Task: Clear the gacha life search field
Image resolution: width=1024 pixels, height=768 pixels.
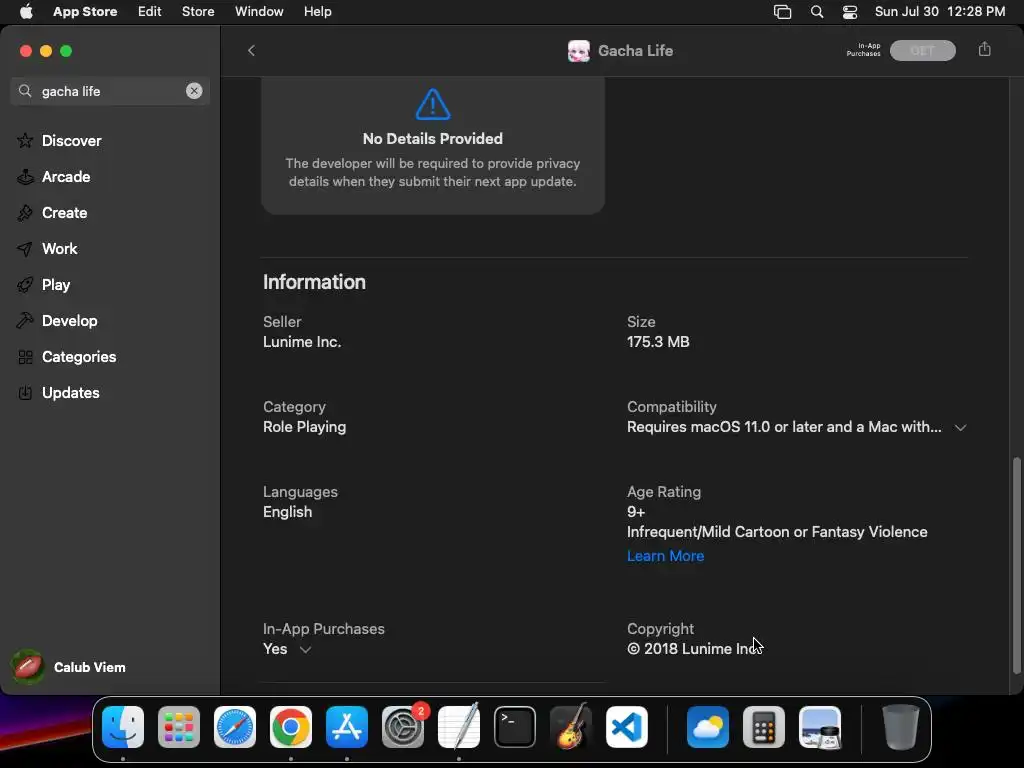Action: 194,91
